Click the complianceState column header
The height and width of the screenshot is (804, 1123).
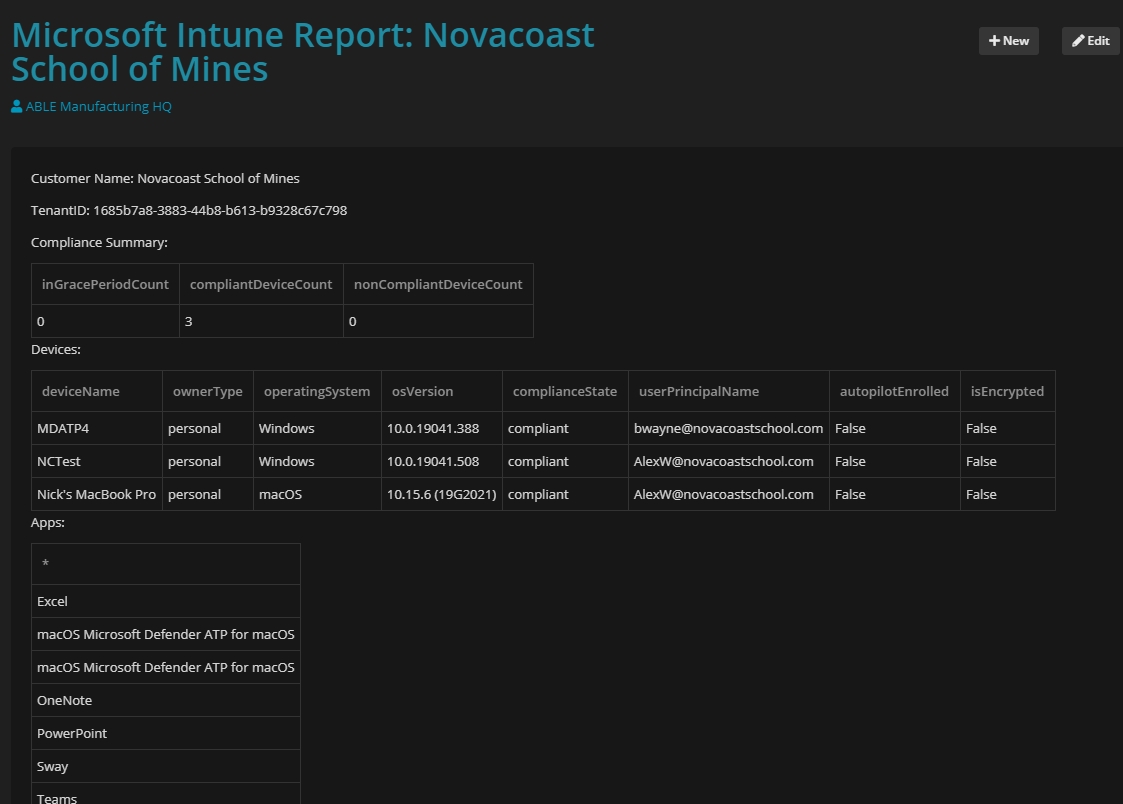coord(565,392)
